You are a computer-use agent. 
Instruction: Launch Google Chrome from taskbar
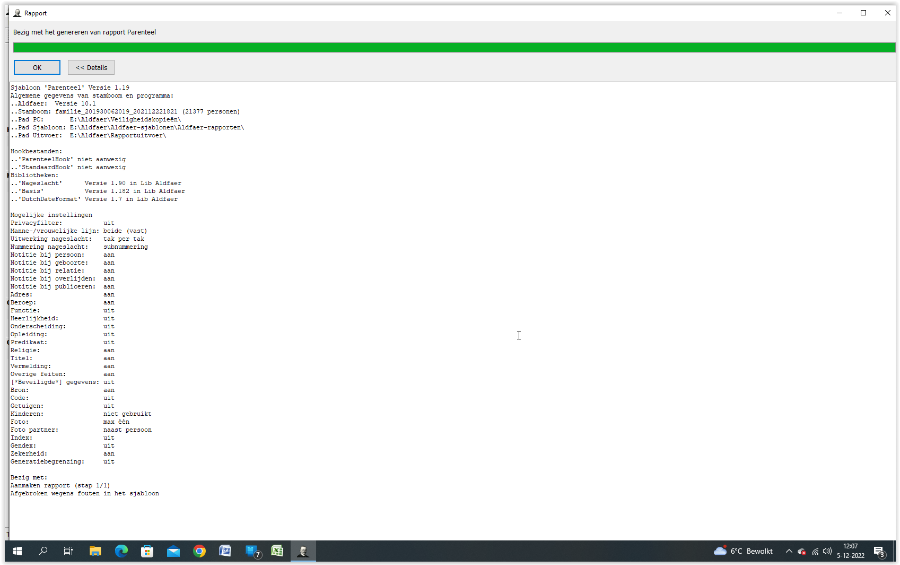tap(199, 551)
